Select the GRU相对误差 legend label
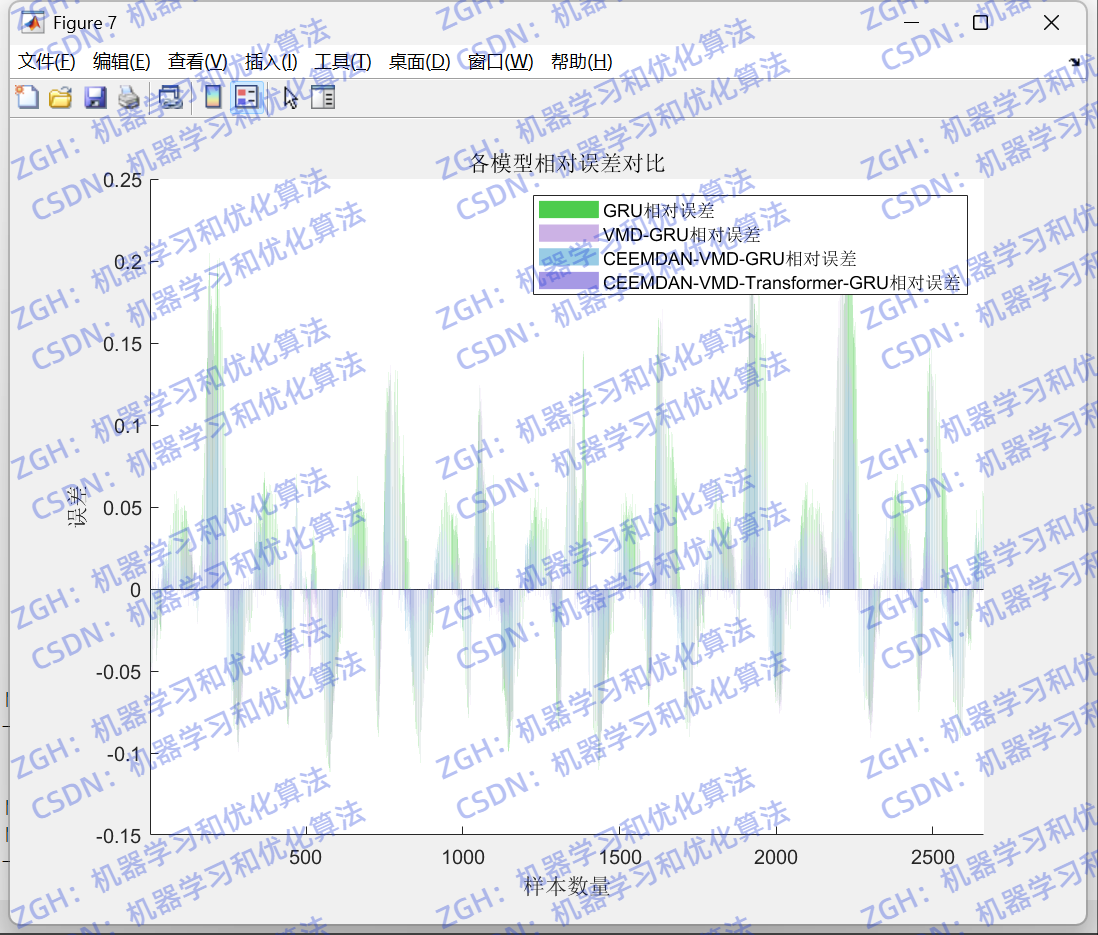This screenshot has height=935, width=1098. click(658, 210)
